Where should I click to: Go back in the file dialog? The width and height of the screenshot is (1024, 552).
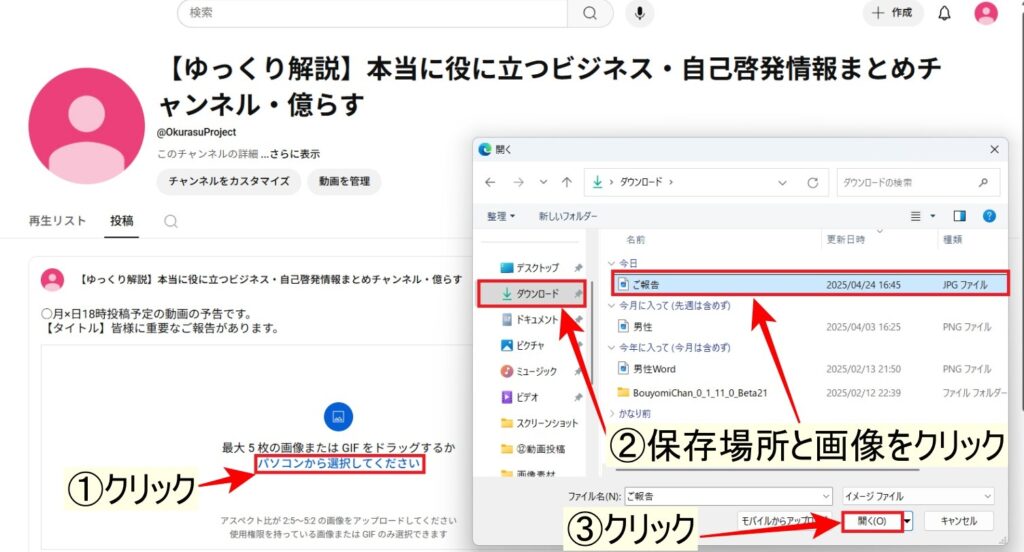coord(490,182)
